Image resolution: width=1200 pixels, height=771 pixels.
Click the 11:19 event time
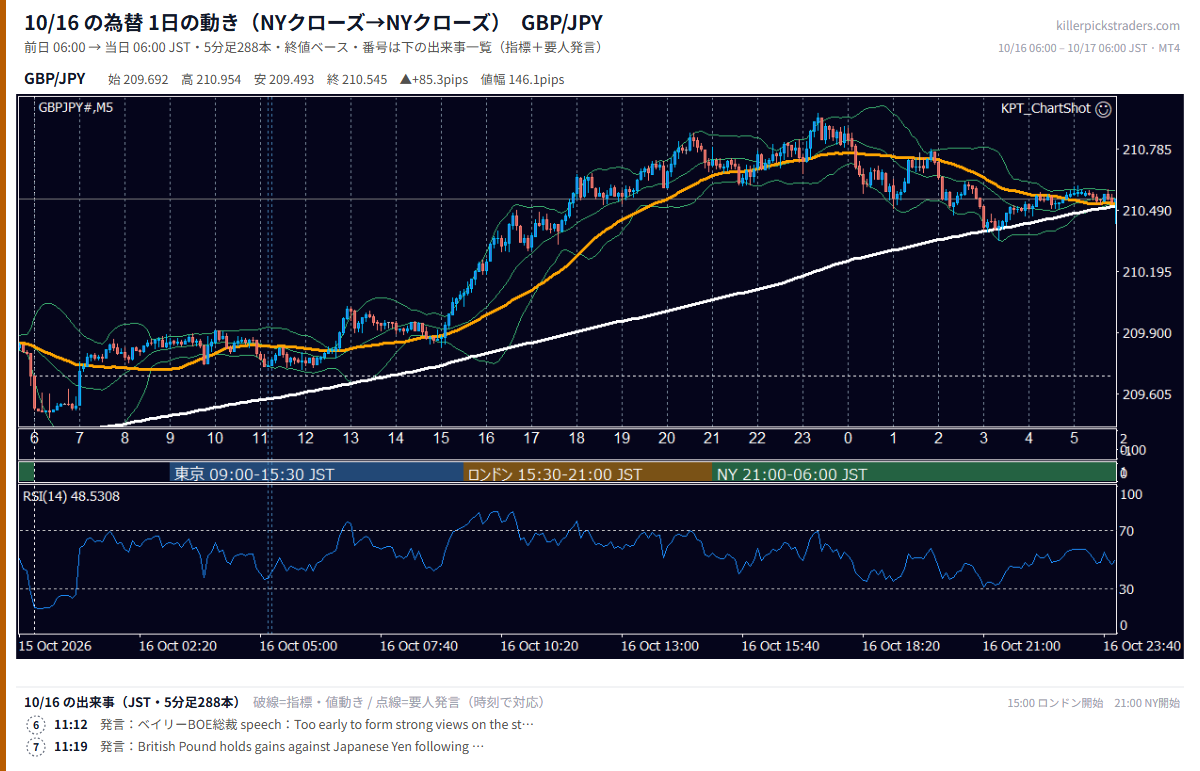click(71, 747)
